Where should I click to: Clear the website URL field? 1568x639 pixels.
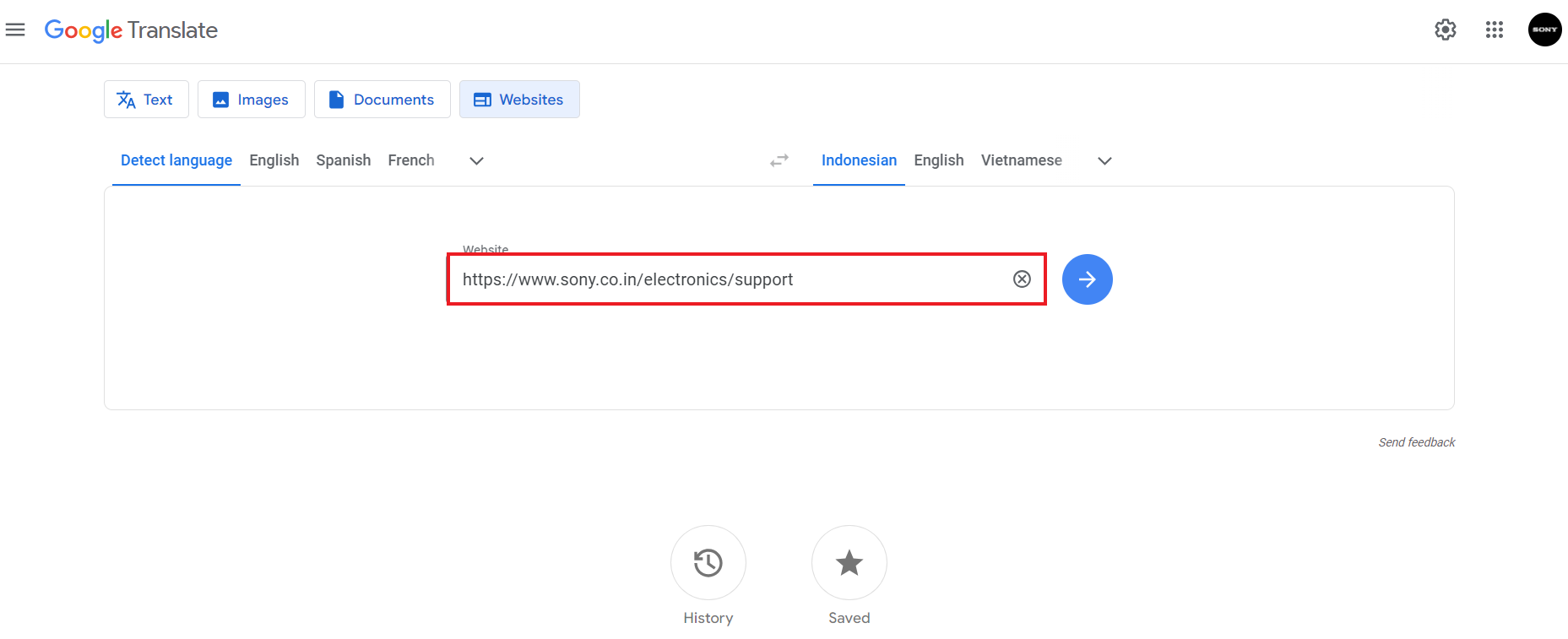1022,279
